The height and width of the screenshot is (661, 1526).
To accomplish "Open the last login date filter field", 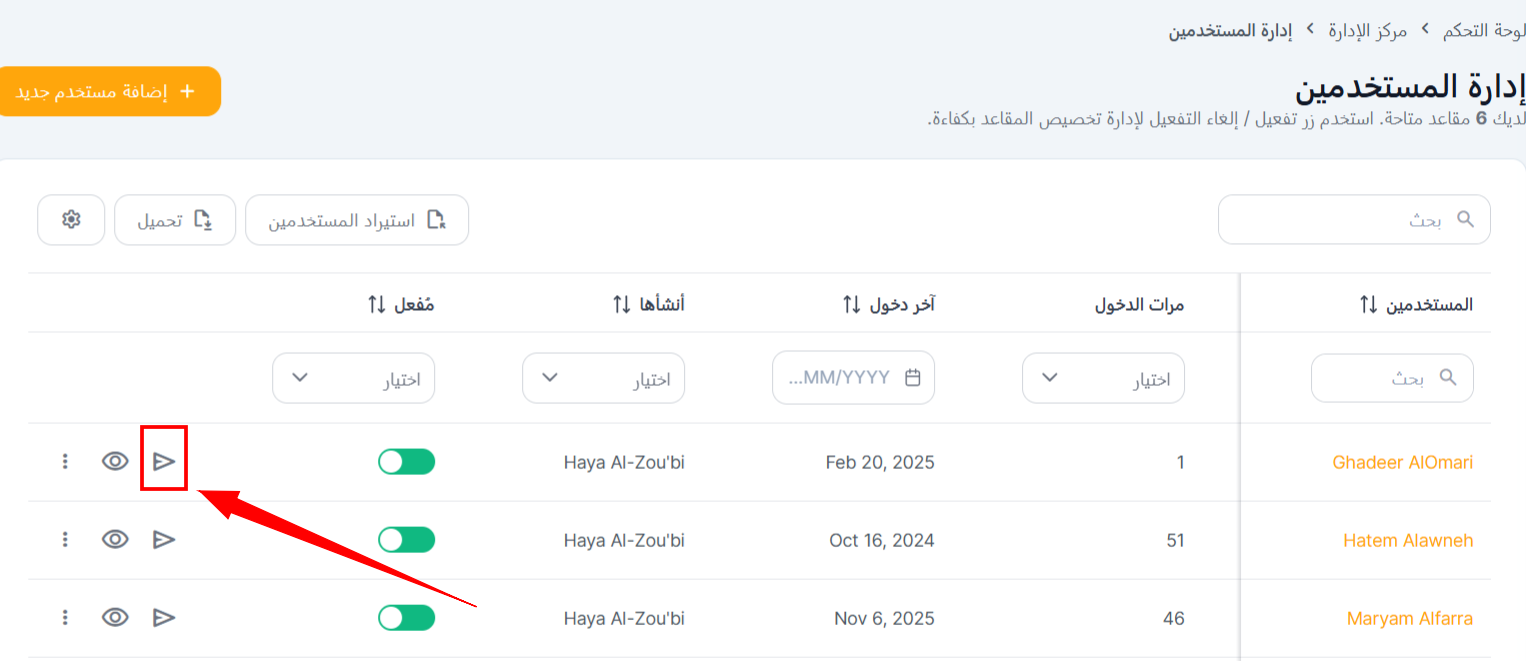I will 853,378.
